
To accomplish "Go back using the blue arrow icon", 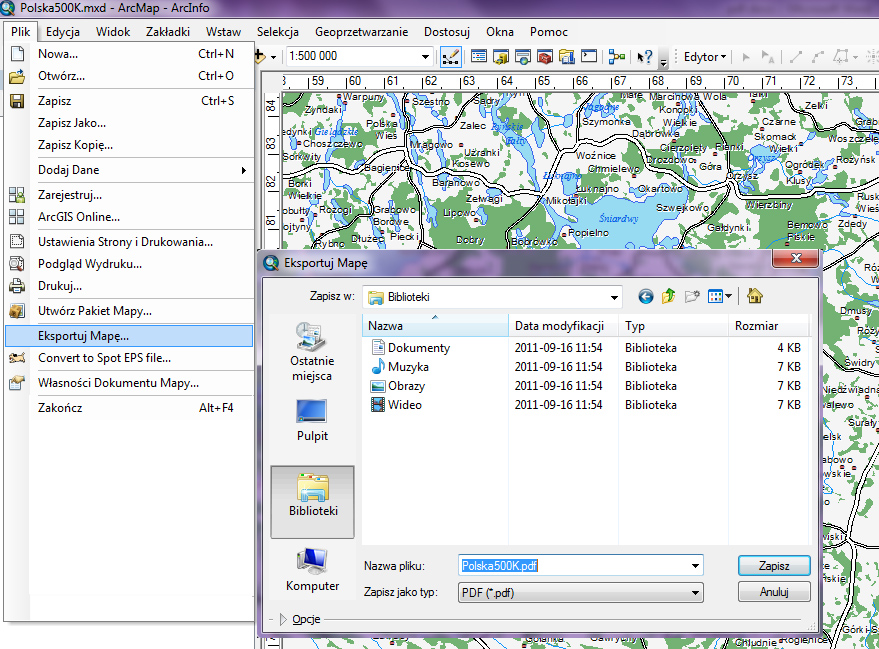I will point(646,296).
